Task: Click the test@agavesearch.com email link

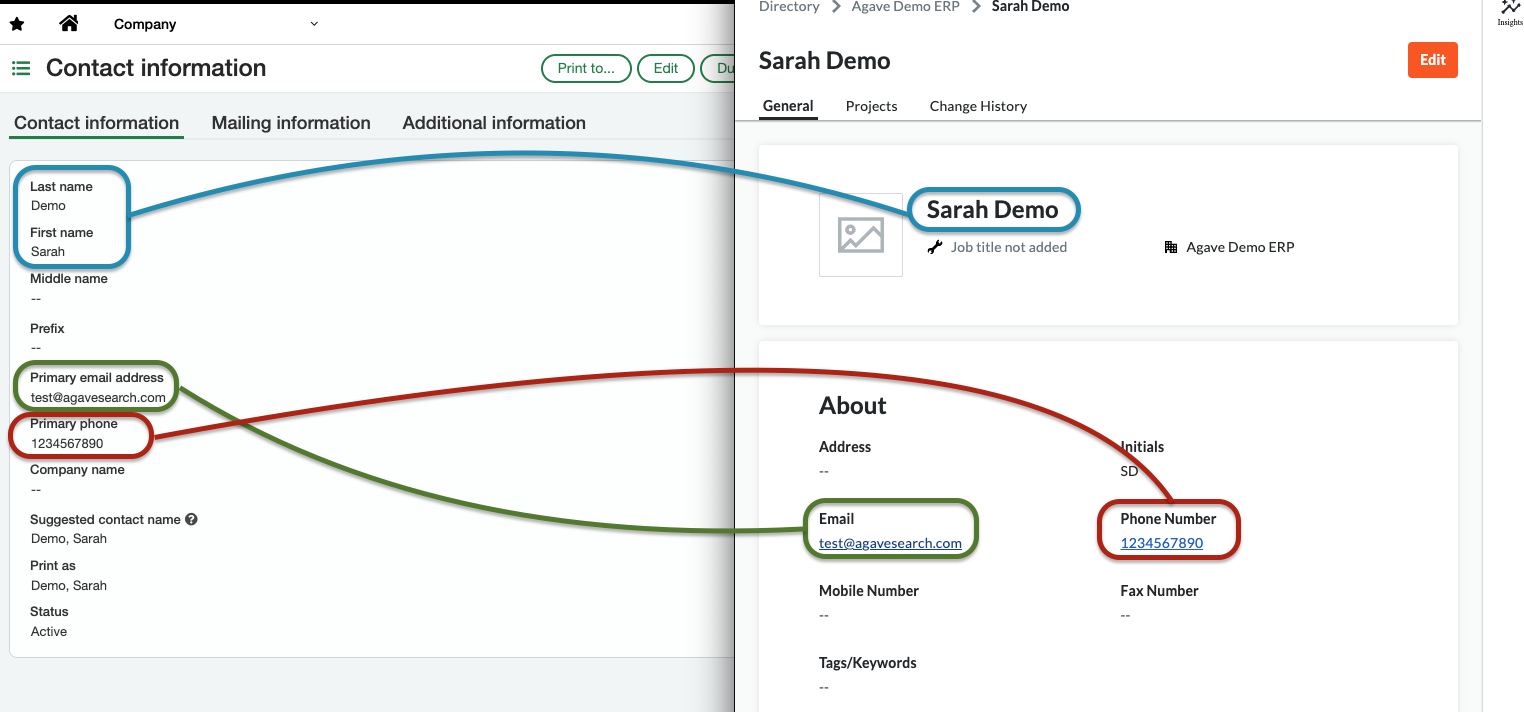Action: 890,543
